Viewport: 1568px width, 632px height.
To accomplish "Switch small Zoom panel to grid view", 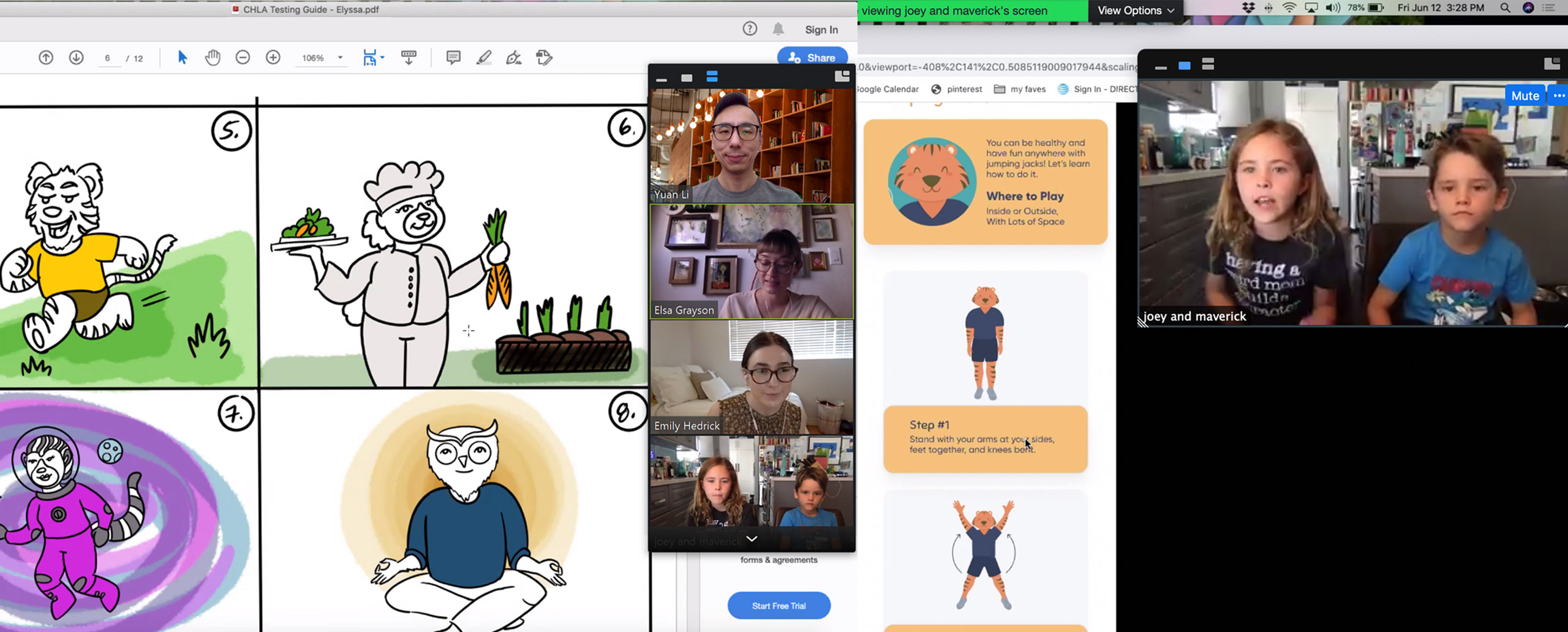I will [842, 76].
